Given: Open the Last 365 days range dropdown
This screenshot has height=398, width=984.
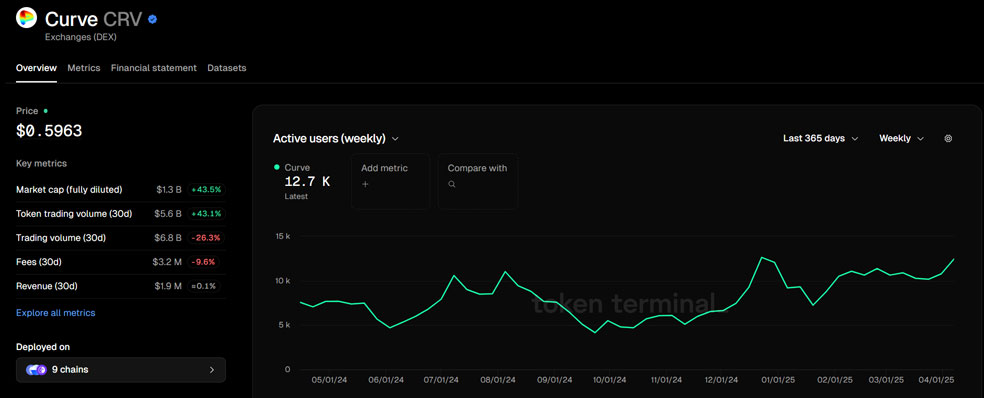Looking at the screenshot, I should [820, 139].
